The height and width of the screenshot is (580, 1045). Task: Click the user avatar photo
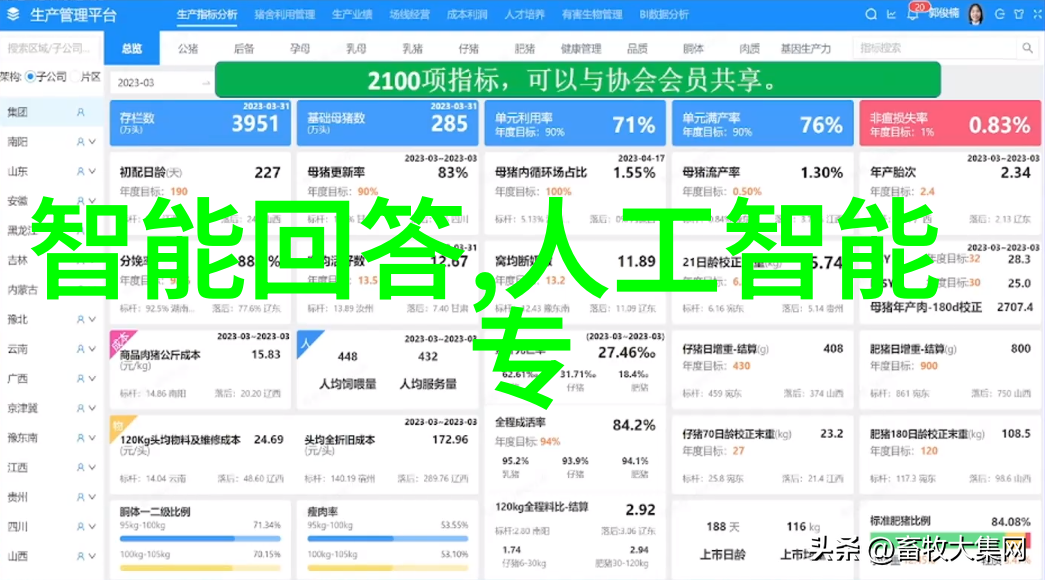click(976, 13)
